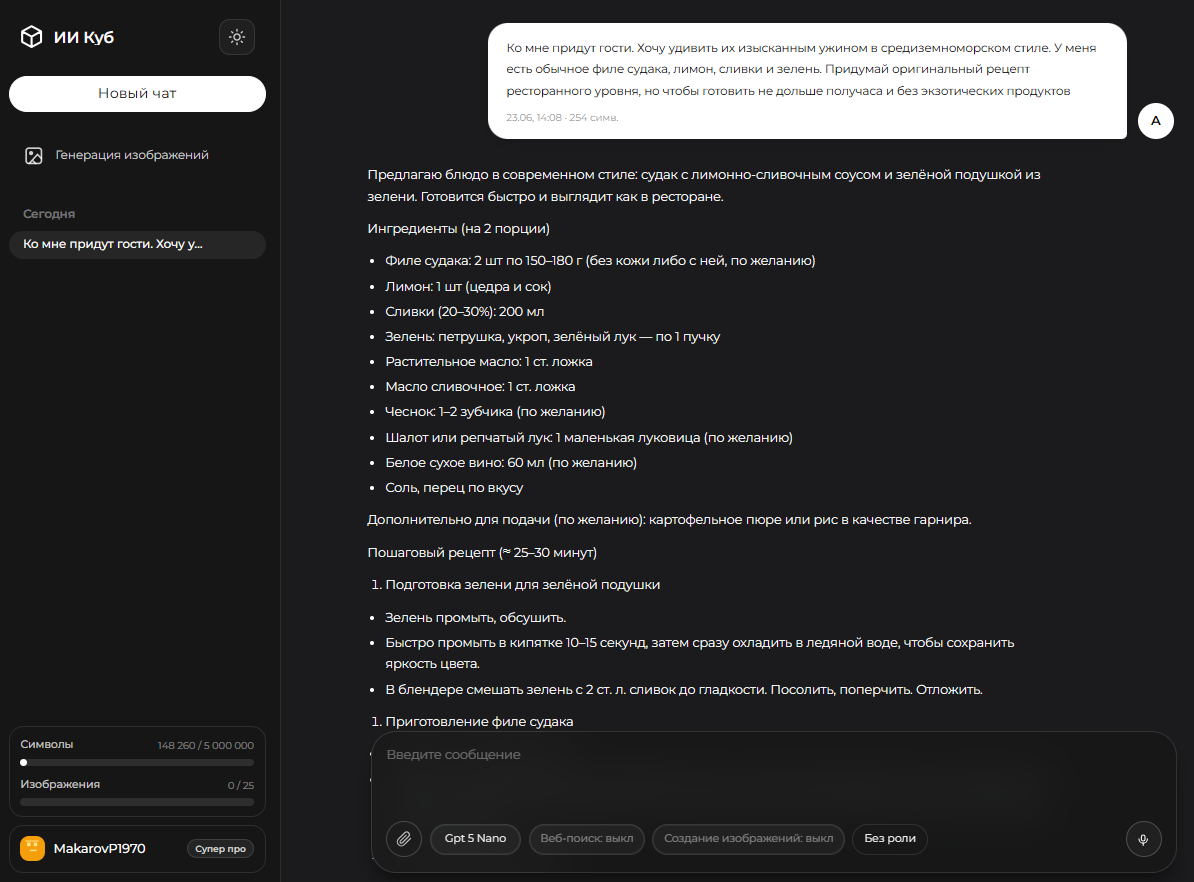Click the Изображения usage progress bar
Viewport: 1194px width, 882px height.
pos(137,802)
